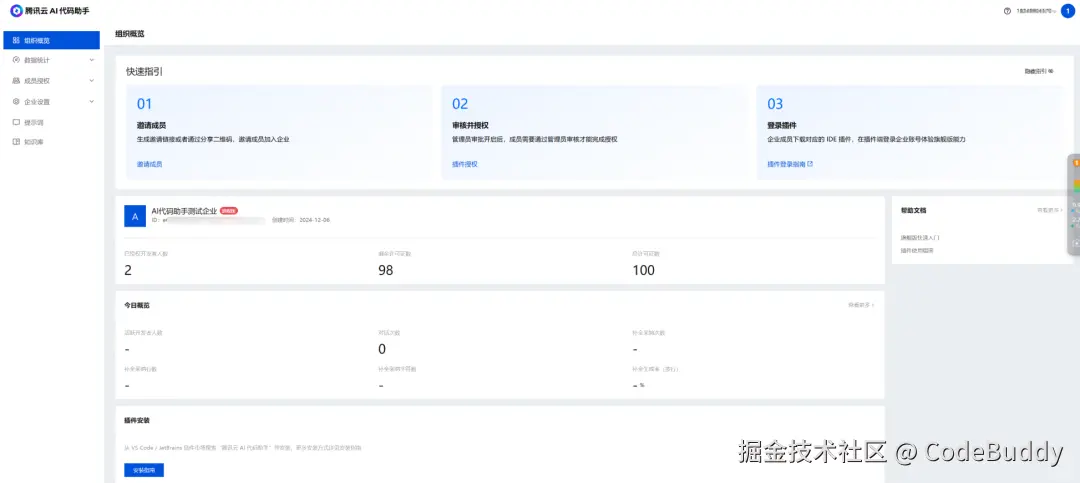This screenshot has height=483, width=1080.
Task: Open 查看更多 in the 帮助文档 panel
Action: [1050, 209]
